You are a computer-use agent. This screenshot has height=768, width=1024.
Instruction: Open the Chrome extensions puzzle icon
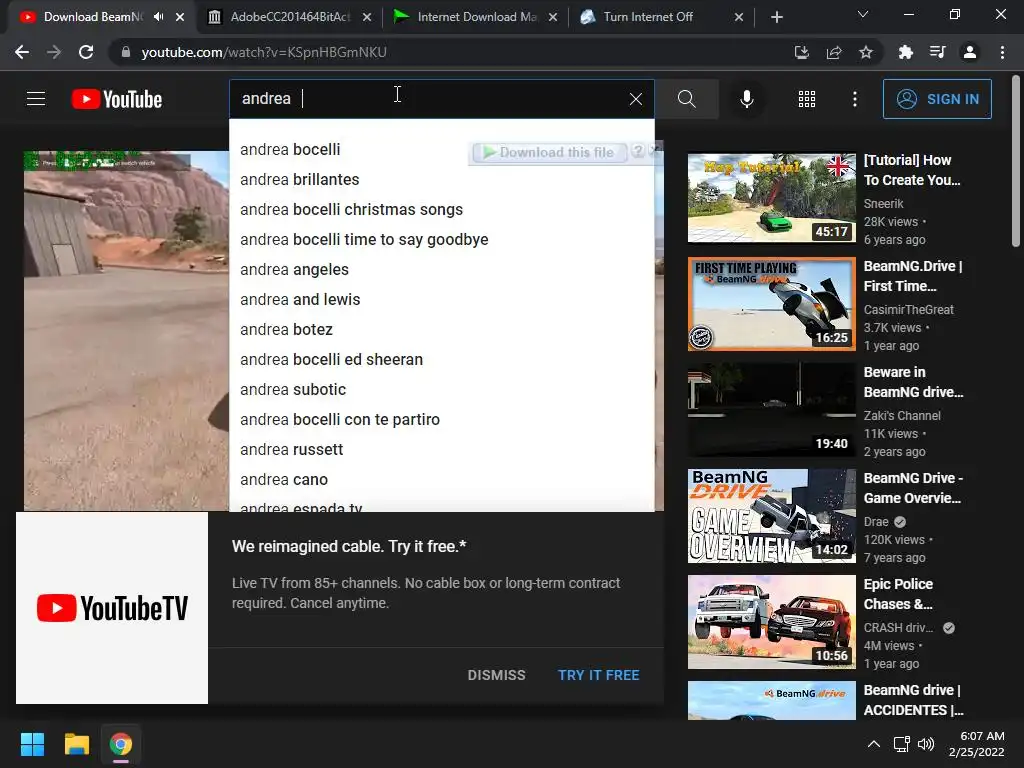tap(905, 52)
